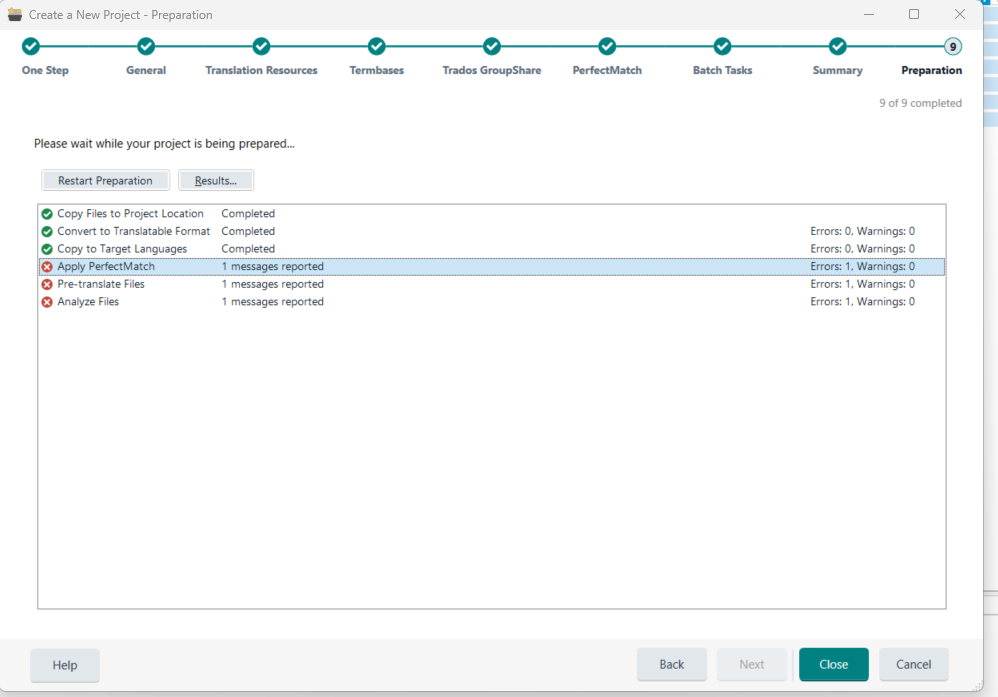The height and width of the screenshot is (697, 998).
Task: Click the step 9 badge above Preparation
Action: 952,46
